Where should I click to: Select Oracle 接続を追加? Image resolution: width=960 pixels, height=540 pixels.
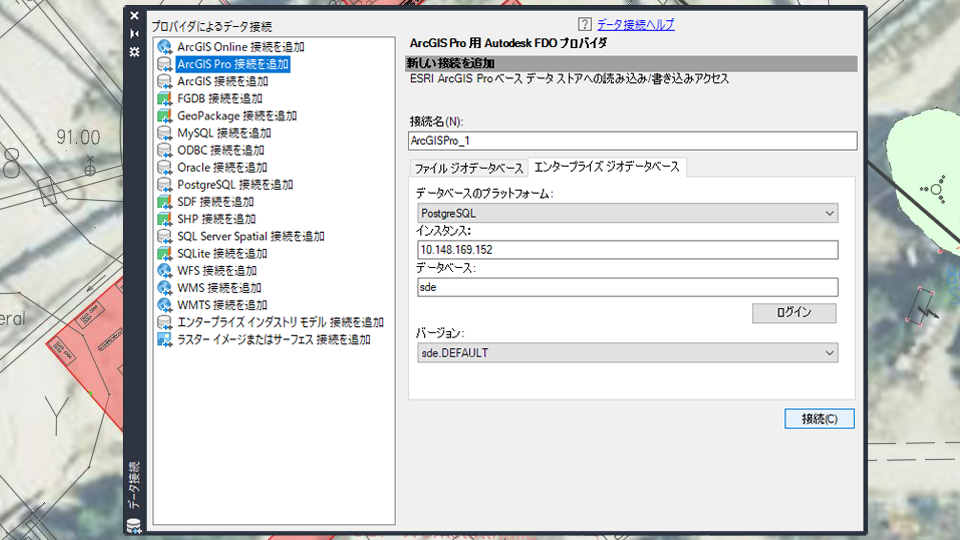coord(222,167)
